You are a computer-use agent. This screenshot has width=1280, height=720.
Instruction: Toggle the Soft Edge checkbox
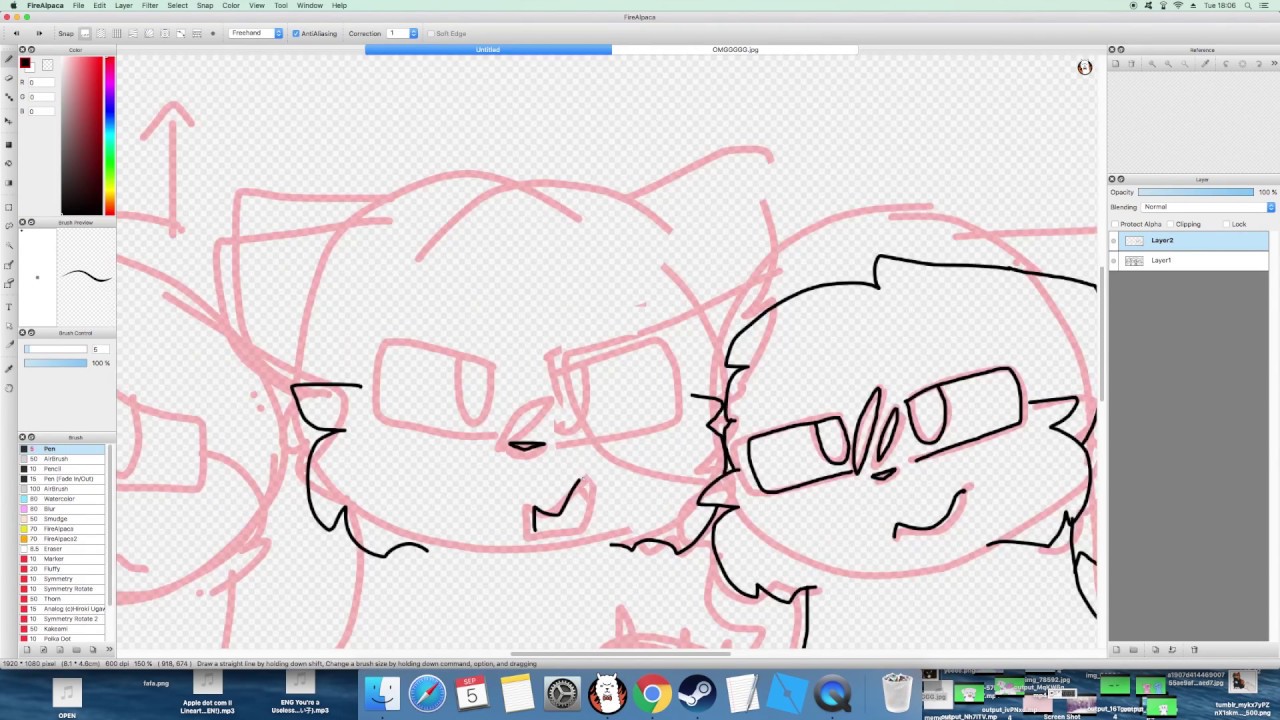pos(431,33)
